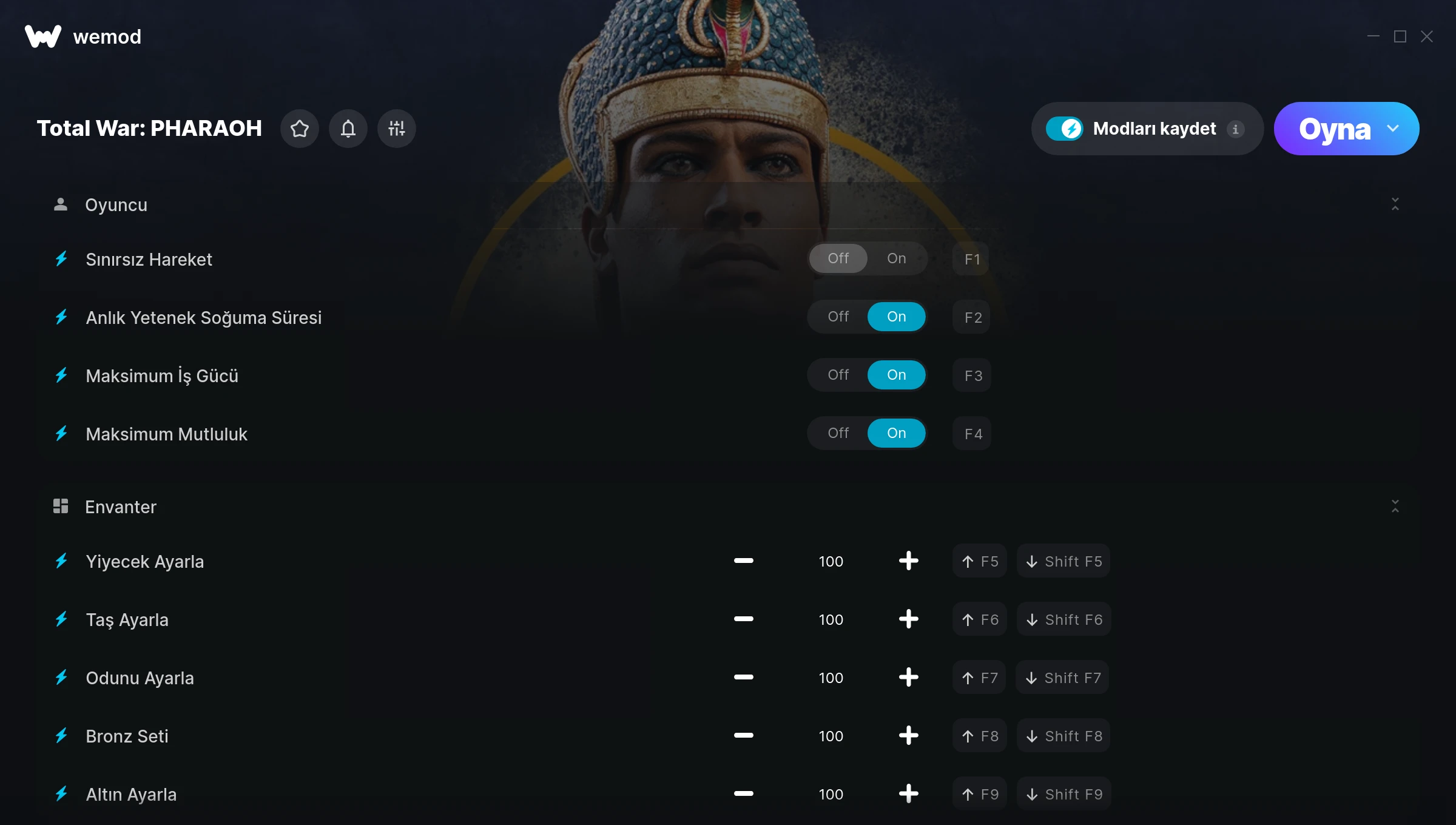Screen dimensions: 1456x825
Task: Collapse the Oyuncu section
Action: tap(1395, 204)
